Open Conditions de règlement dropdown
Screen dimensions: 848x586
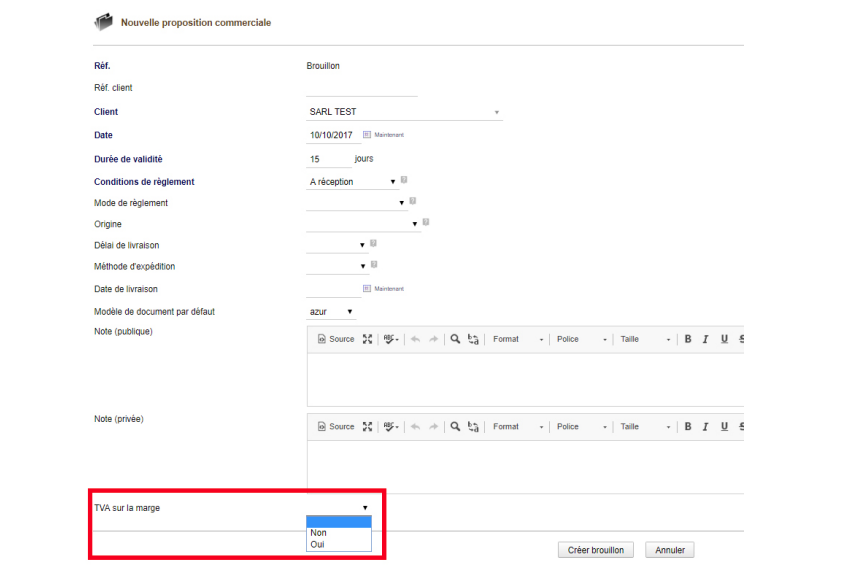point(353,182)
